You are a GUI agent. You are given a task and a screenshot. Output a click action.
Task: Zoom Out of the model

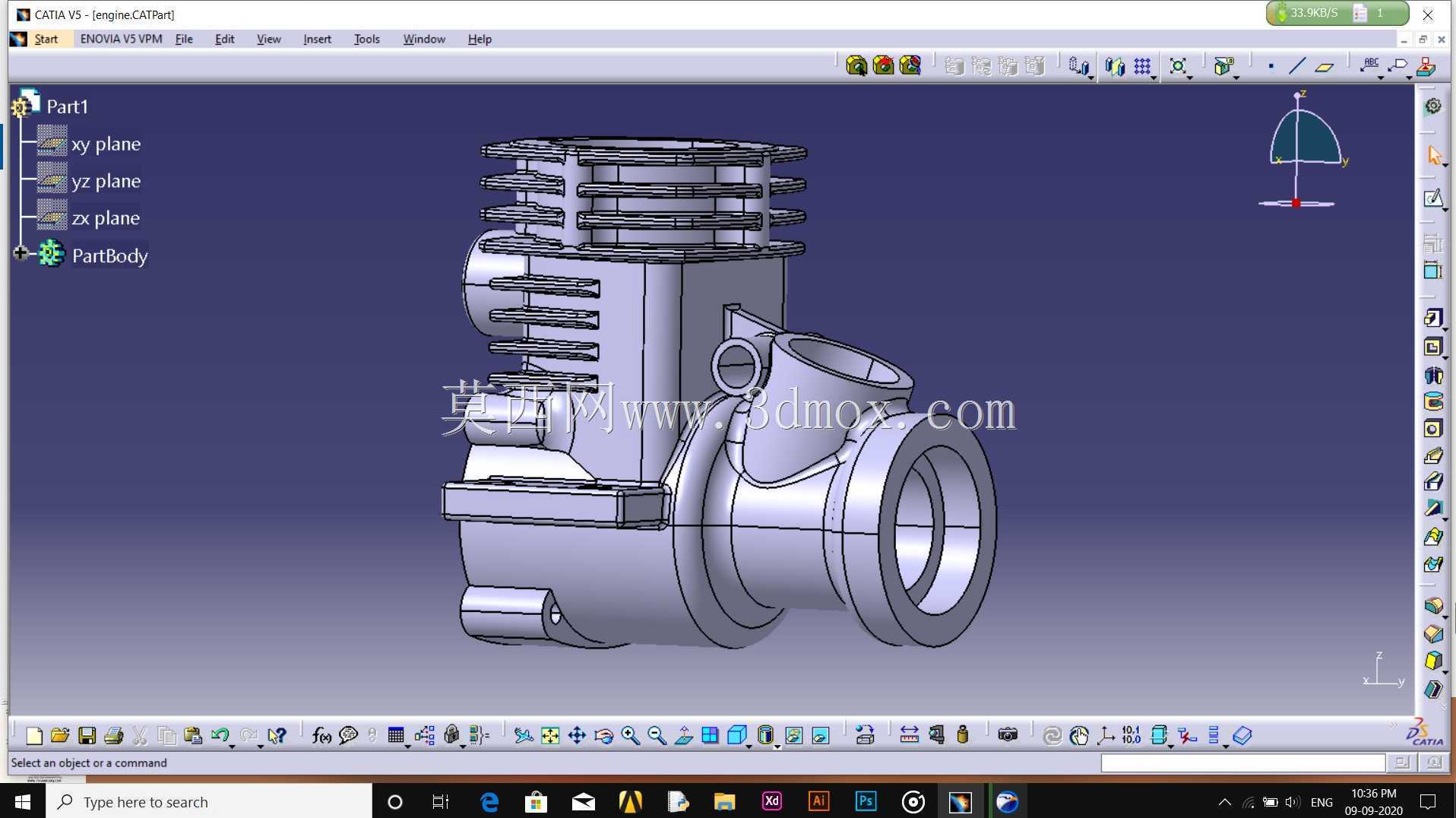point(657,735)
